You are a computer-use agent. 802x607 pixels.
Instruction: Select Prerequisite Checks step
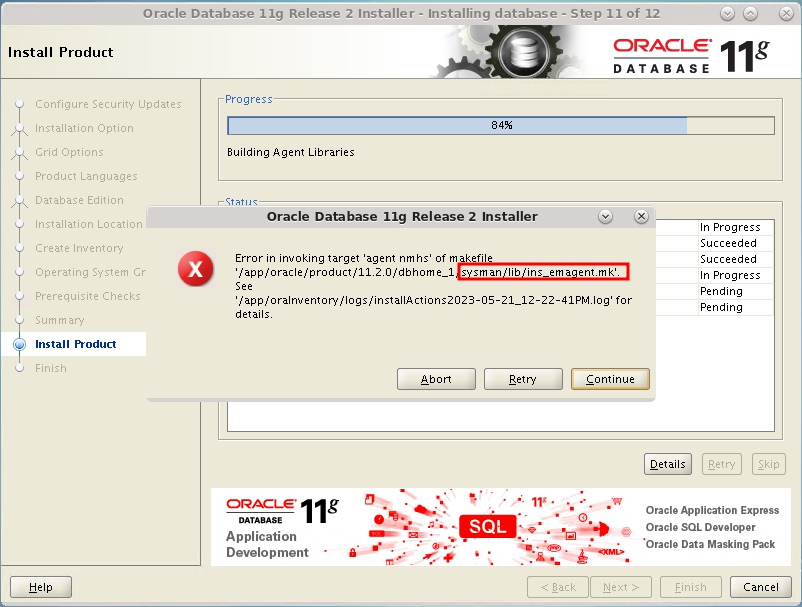87,296
